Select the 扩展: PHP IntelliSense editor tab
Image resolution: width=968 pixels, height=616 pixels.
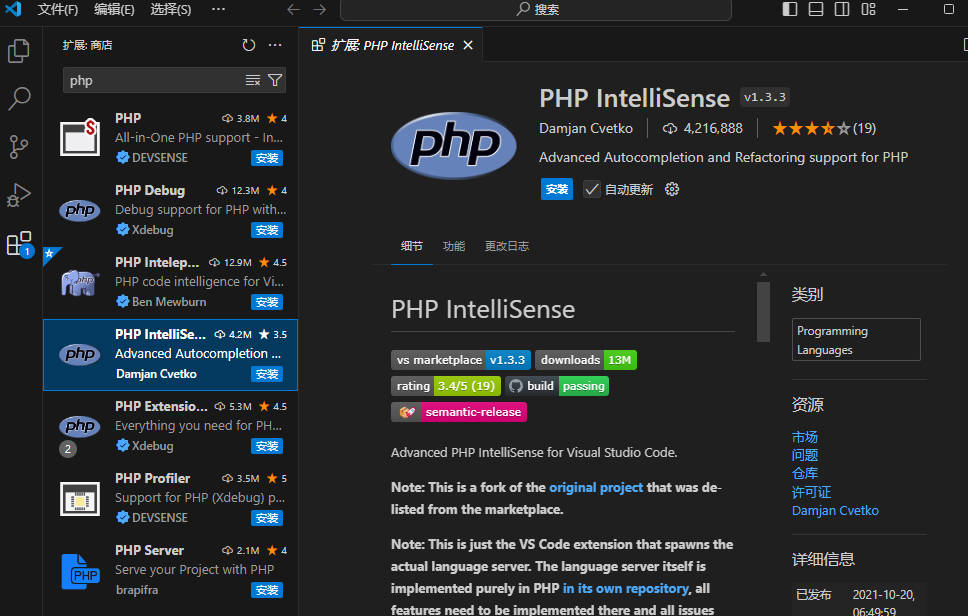coord(391,45)
